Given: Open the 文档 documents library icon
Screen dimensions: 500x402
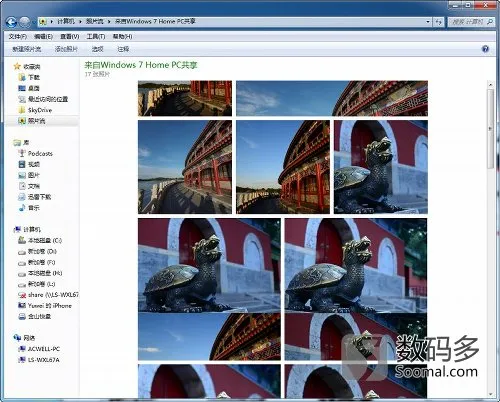Looking at the screenshot, I should [x=22, y=186].
